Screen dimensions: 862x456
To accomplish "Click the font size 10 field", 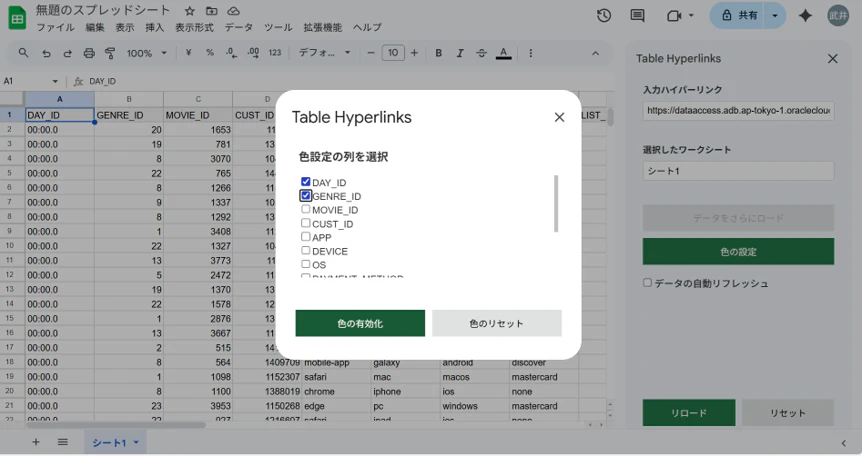I will click(393, 53).
